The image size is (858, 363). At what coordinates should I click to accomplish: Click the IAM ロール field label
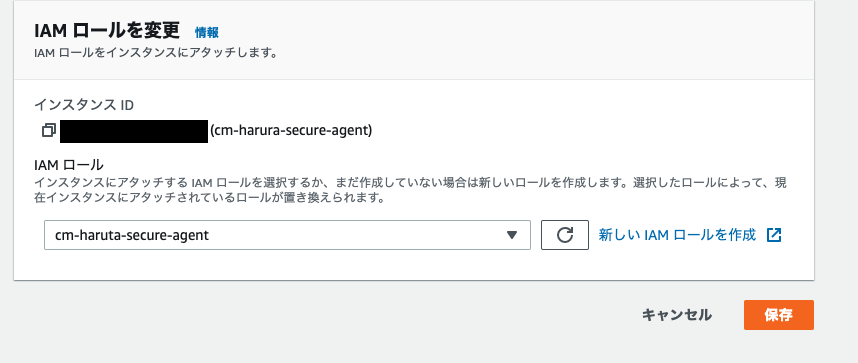[69, 164]
